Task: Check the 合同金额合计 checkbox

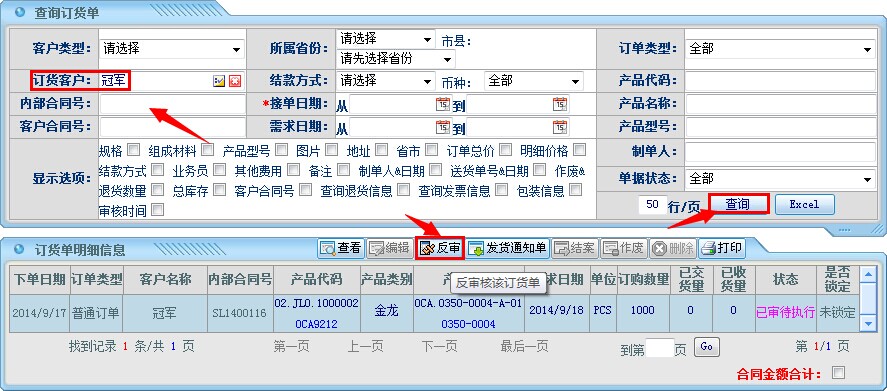Action: click(x=838, y=372)
